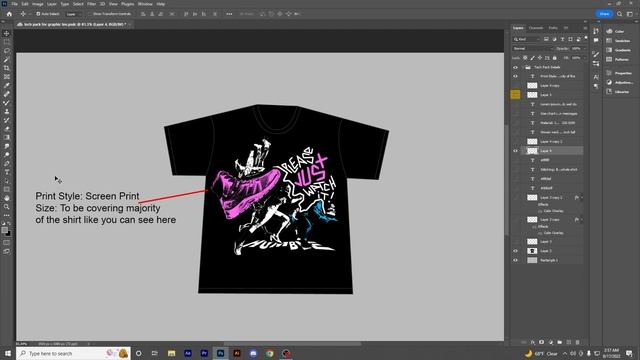
Task: Click the lock all padlock icon
Action: coord(554,58)
